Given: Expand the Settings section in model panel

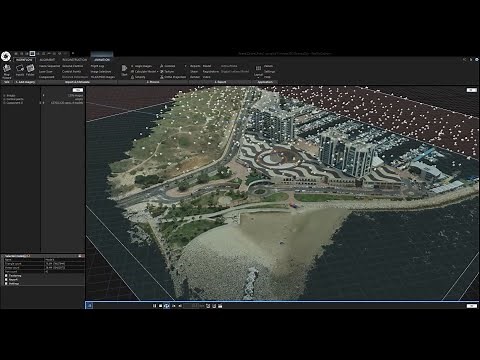Looking at the screenshot, I should click(x=6, y=284).
